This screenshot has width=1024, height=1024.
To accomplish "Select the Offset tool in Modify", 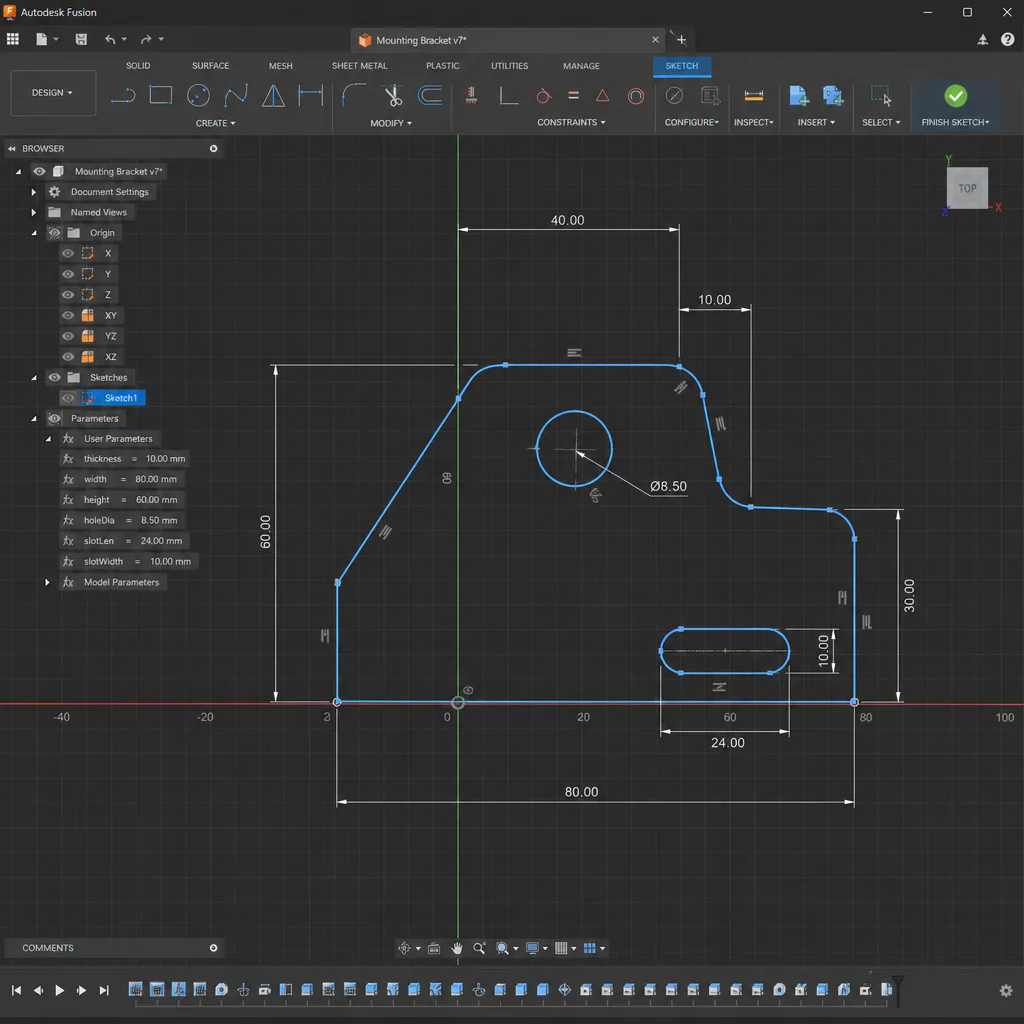I will [430, 95].
